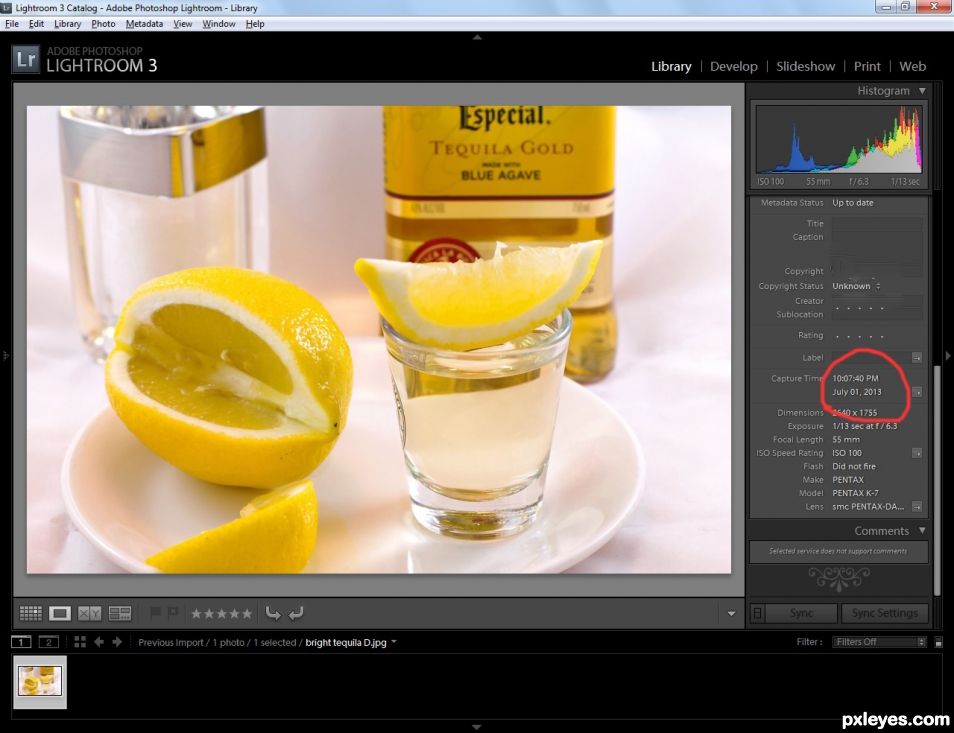
Task: Click the Creator metadata field
Action: tap(877, 300)
